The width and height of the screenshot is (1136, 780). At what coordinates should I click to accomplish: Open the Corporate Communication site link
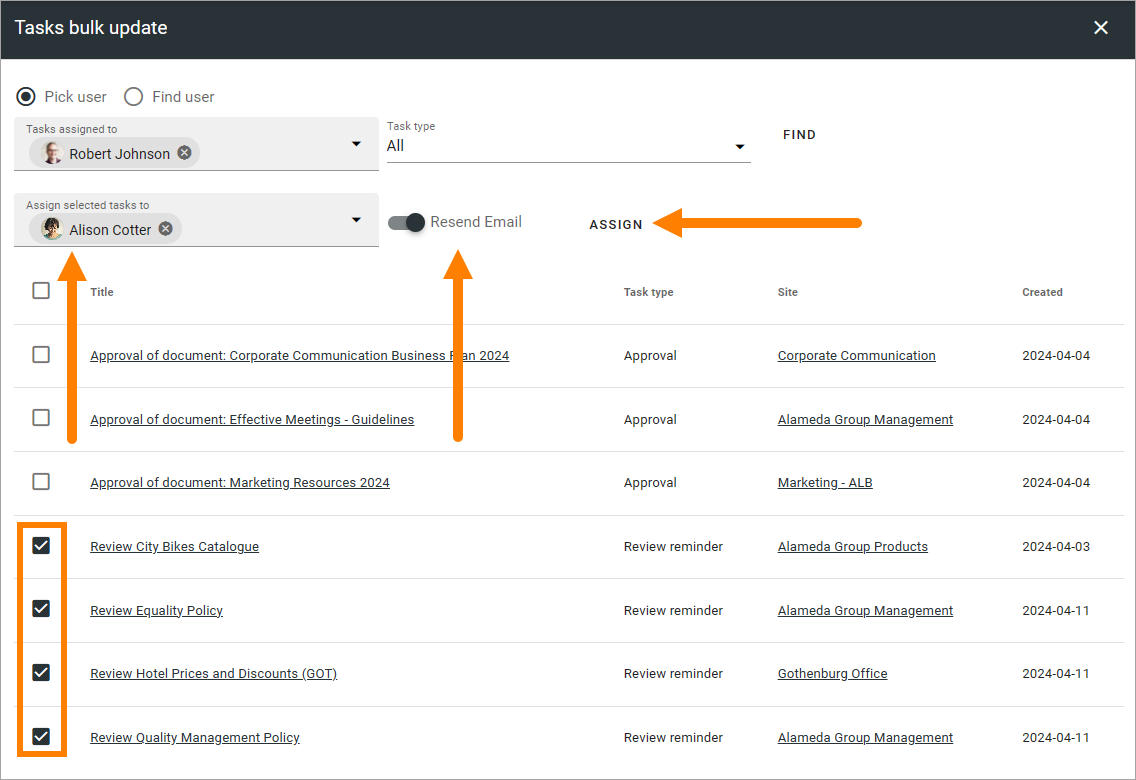pos(856,356)
